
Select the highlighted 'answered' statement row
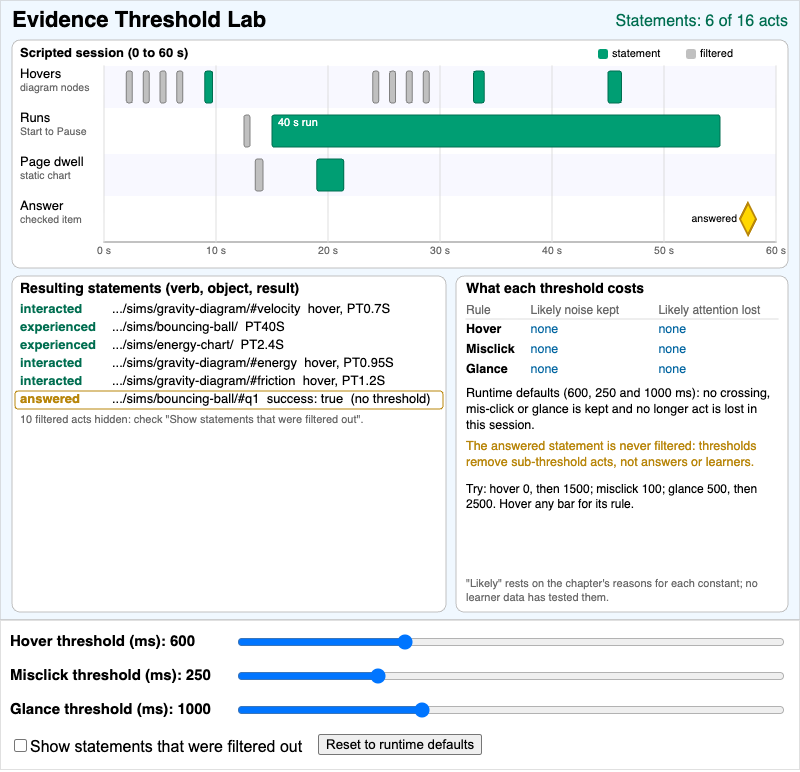point(229,399)
